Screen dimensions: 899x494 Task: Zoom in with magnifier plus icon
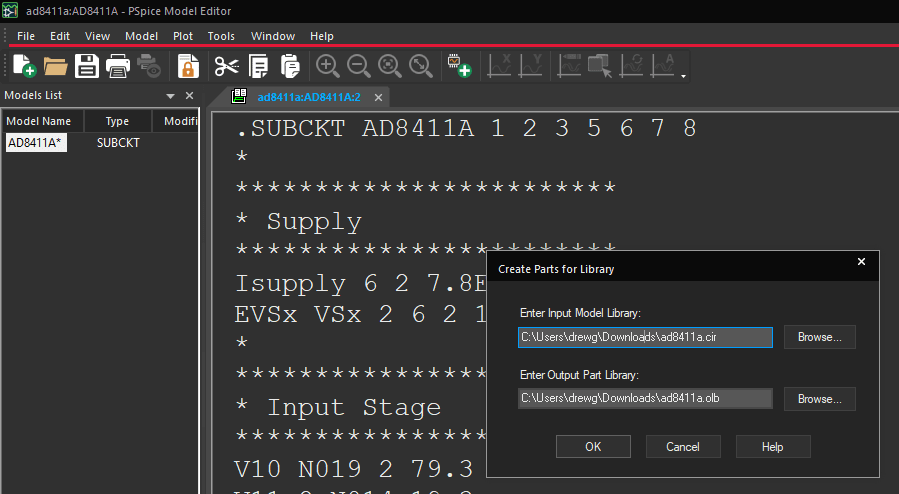327,66
